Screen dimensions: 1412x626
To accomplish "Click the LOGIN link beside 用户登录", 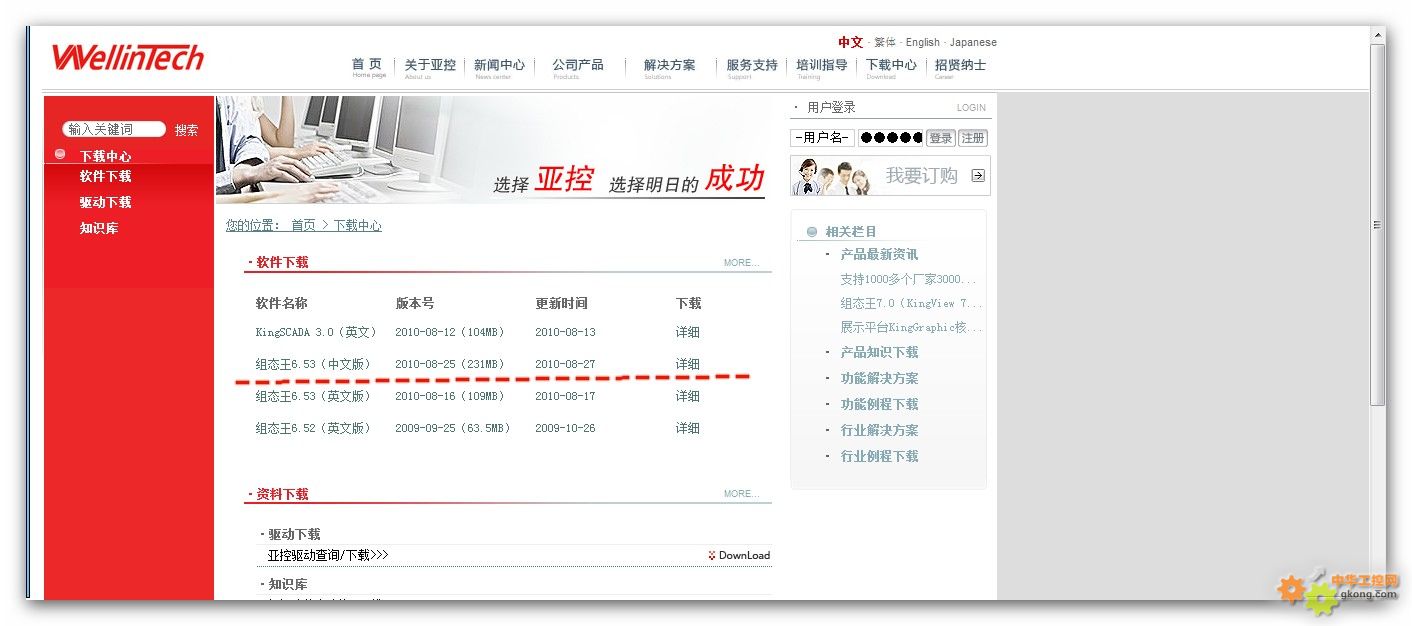I will point(971,108).
